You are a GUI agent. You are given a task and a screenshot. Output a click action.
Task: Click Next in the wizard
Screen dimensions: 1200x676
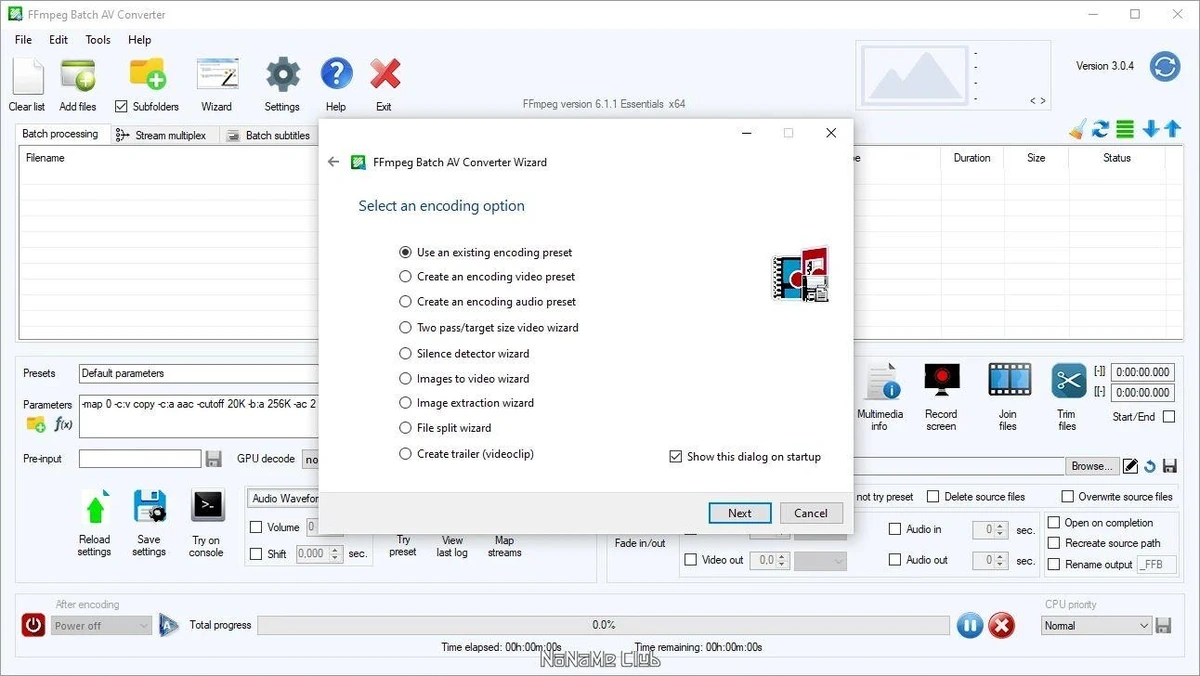(740, 513)
